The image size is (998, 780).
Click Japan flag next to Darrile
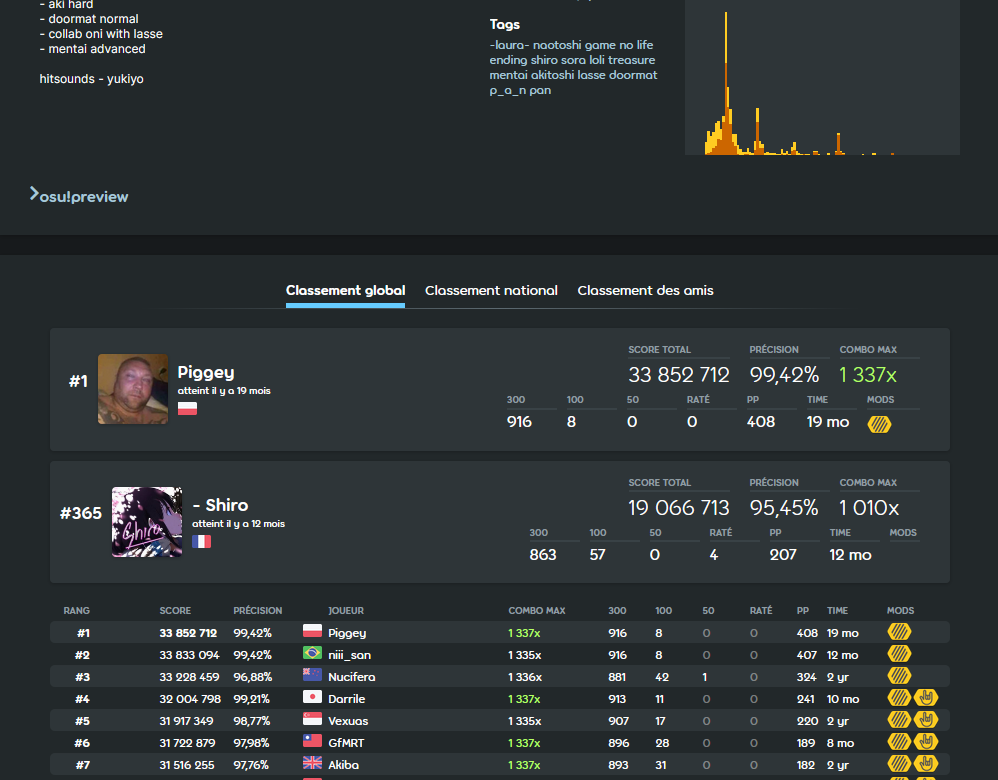coord(312,697)
